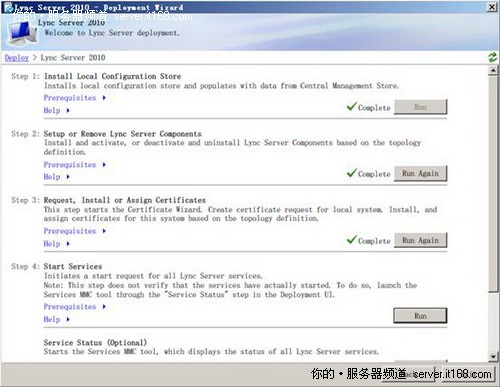Open the Deploy breadcrumb link
Image resolution: width=500 pixels, height=387 pixels.
tap(17, 58)
